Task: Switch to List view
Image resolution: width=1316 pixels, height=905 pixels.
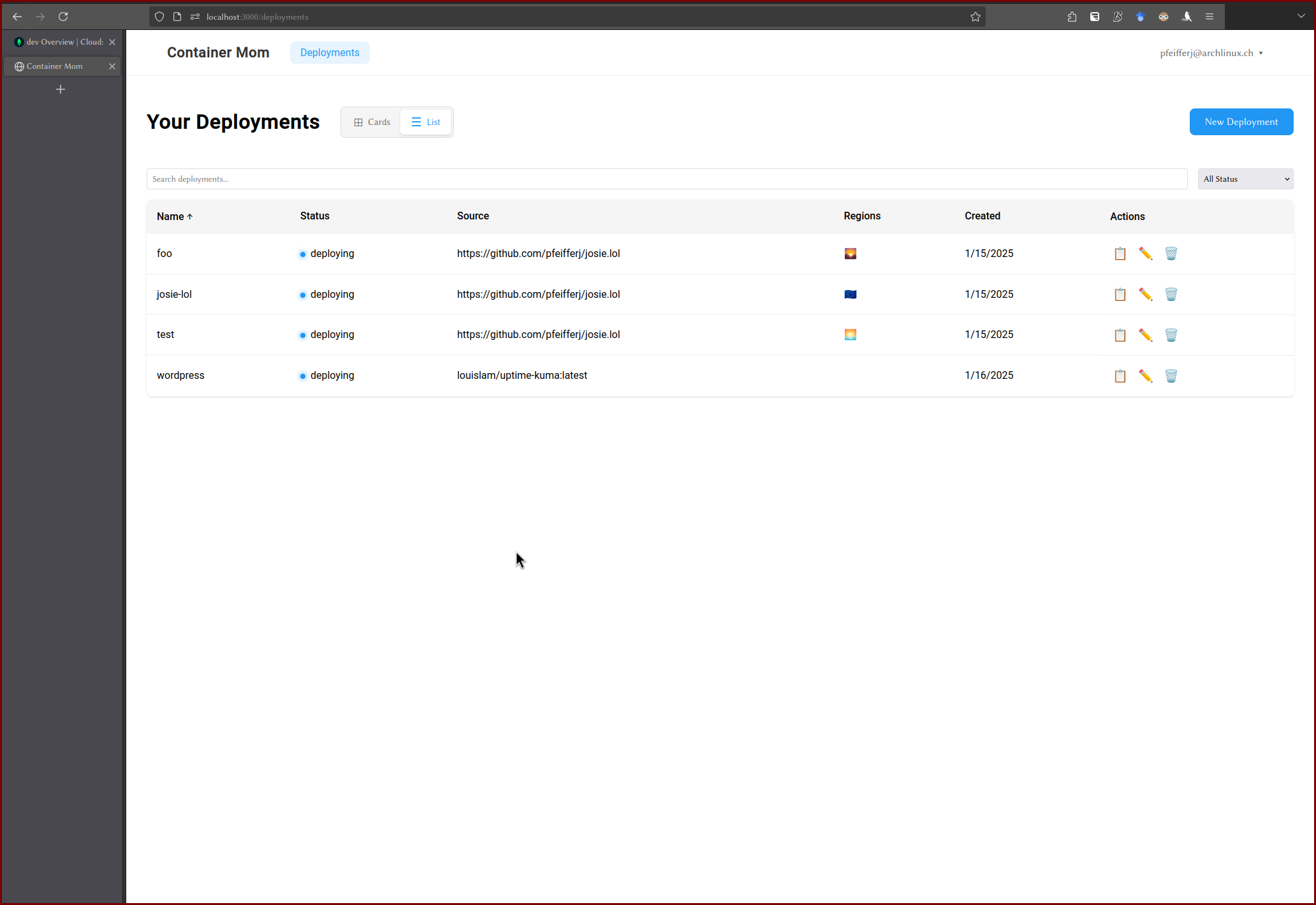Action: coord(426,122)
